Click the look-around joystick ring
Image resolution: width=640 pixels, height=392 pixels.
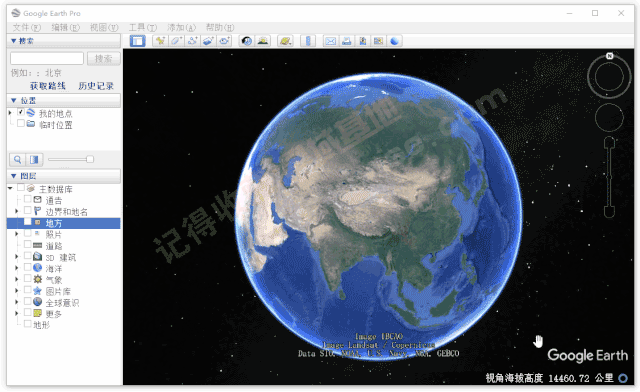pos(609,77)
